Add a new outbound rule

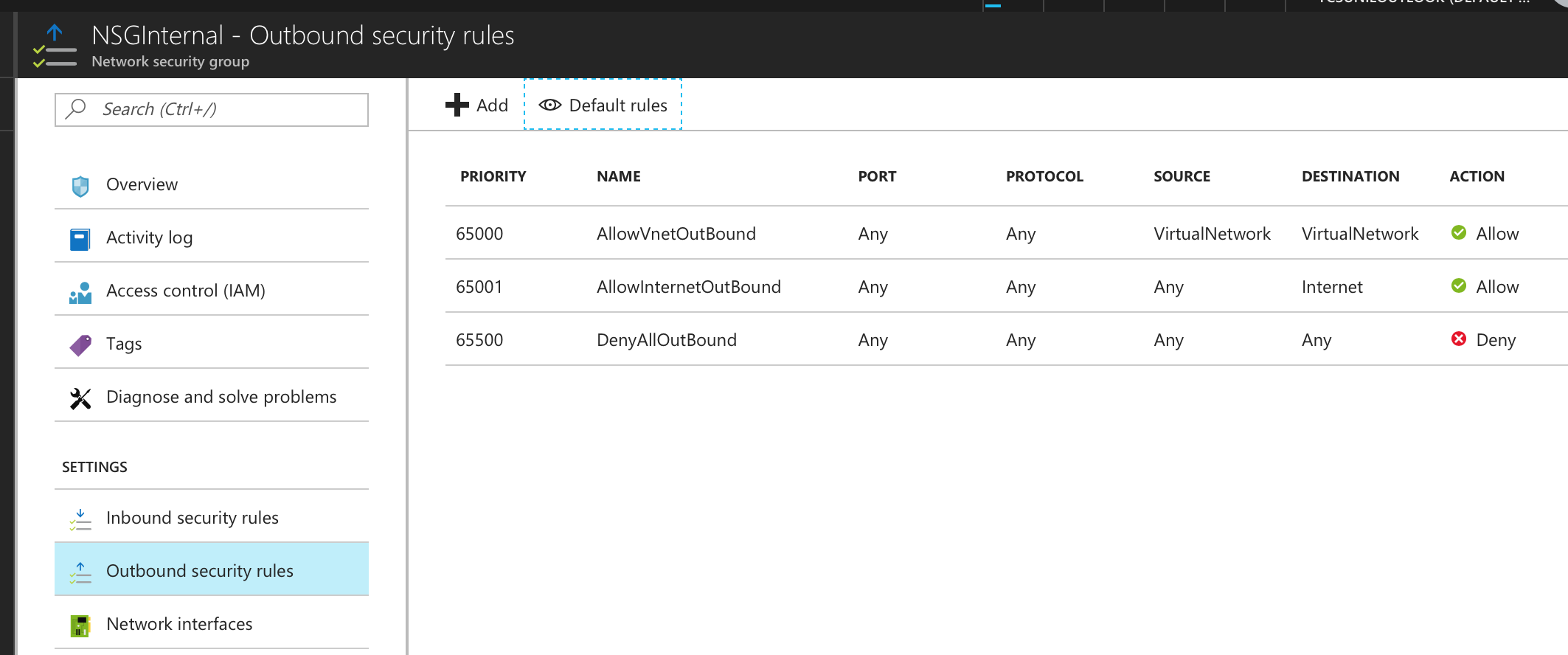pyautogui.click(x=477, y=105)
